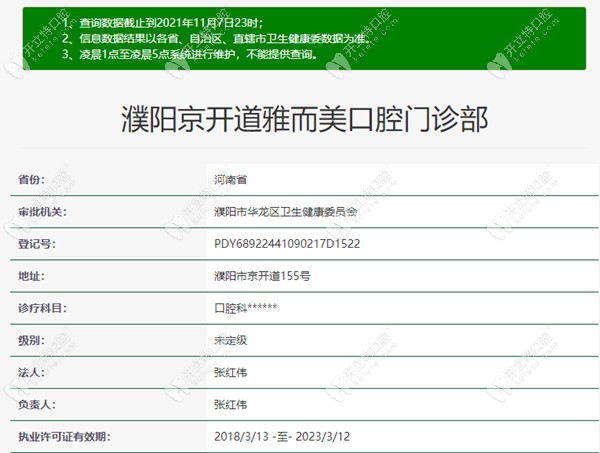
Task: Click the 地址 label
Action: [x=31, y=276]
